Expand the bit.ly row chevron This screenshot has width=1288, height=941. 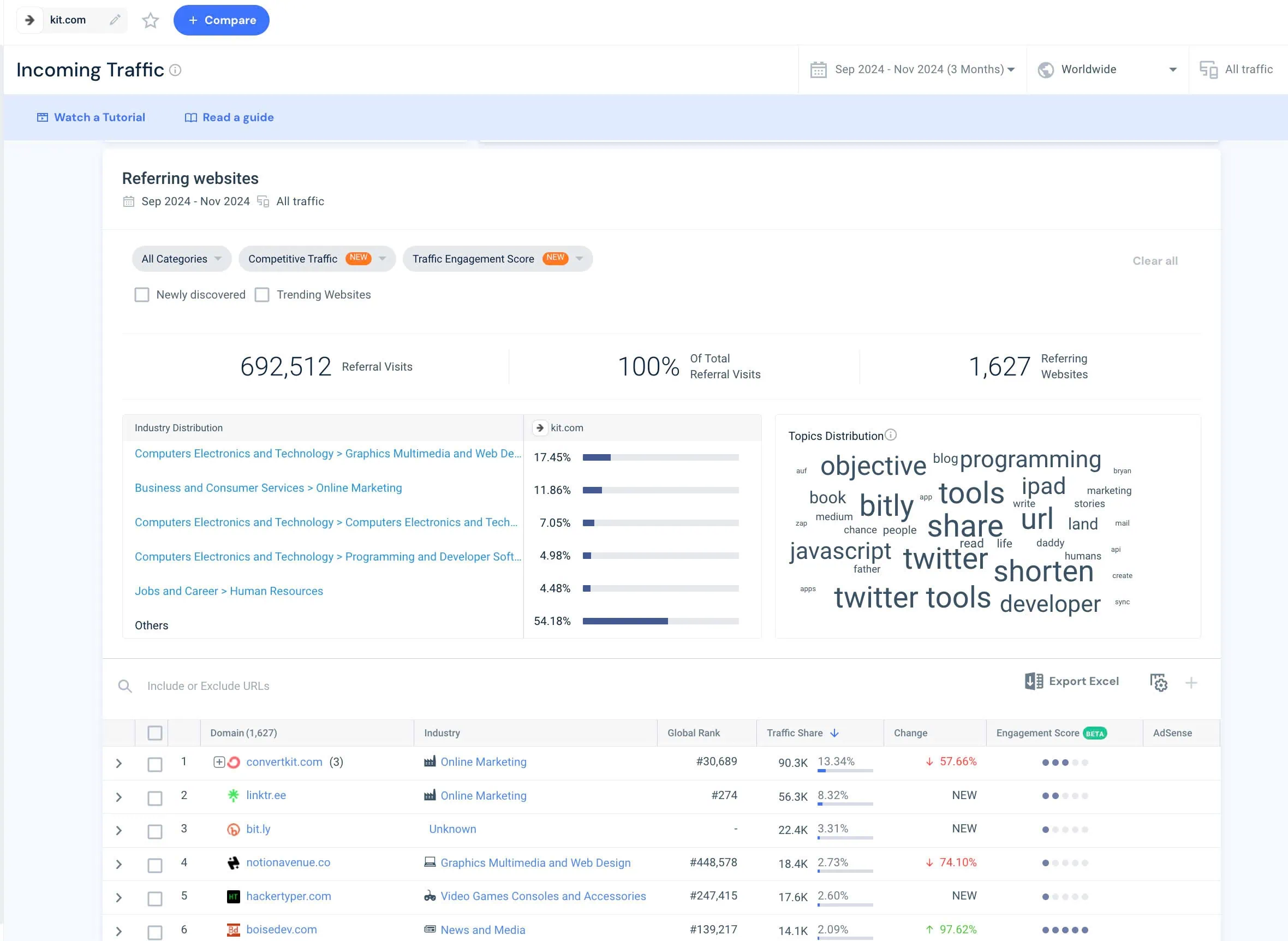(x=118, y=831)
